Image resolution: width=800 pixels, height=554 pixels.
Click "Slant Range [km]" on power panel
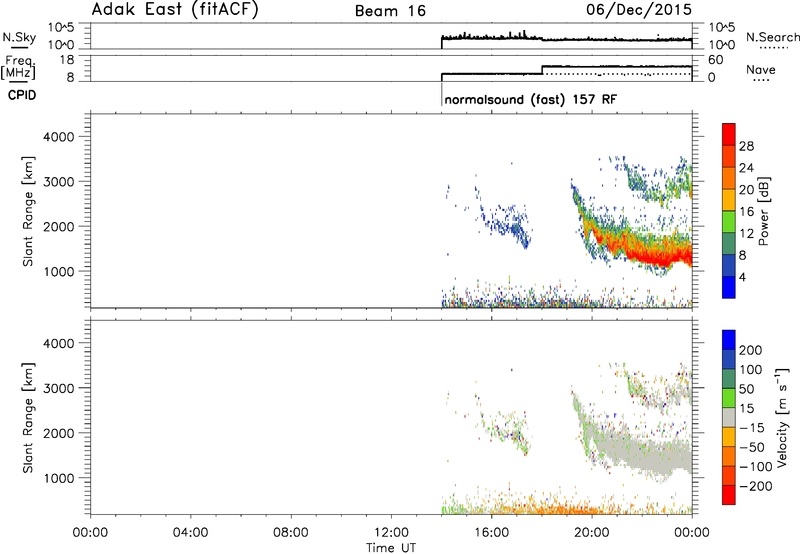(28, 211)
